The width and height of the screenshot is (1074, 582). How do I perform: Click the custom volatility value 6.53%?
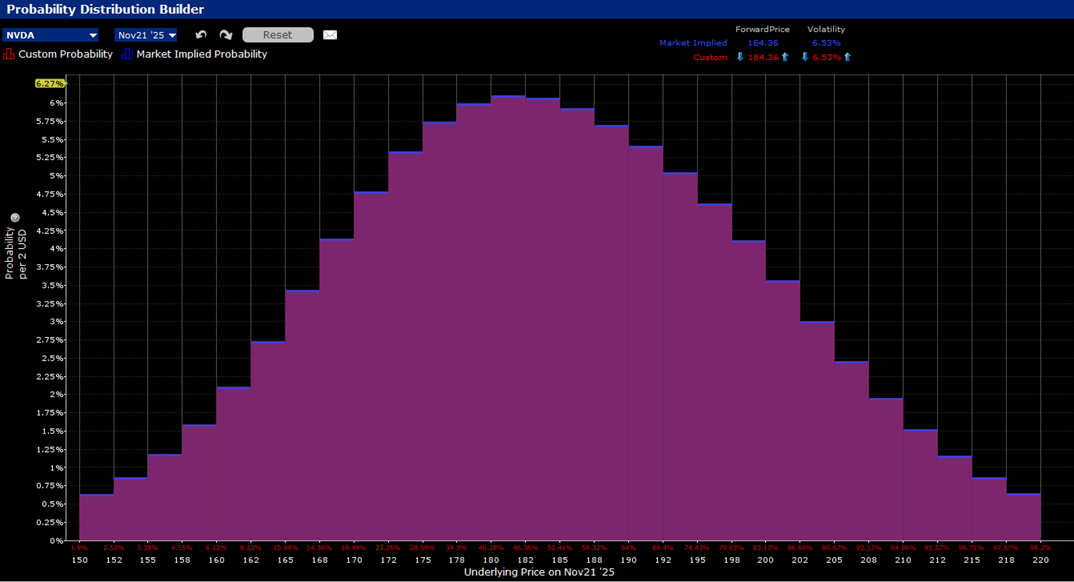click(x=826, y=57)
